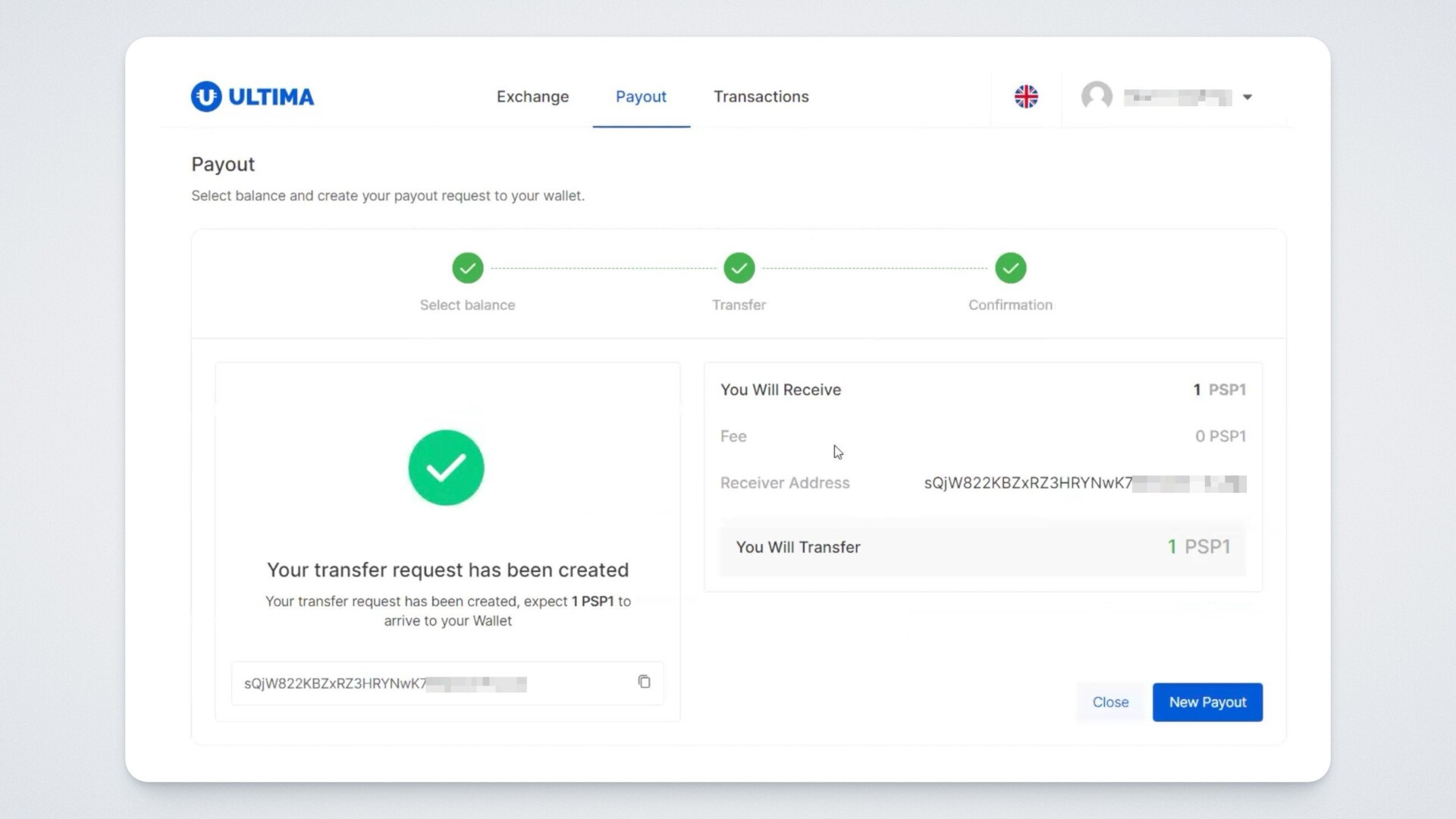Open the blurred username menu
The height and width of the screenshot is (819, 1456).
coord(1178,97)
